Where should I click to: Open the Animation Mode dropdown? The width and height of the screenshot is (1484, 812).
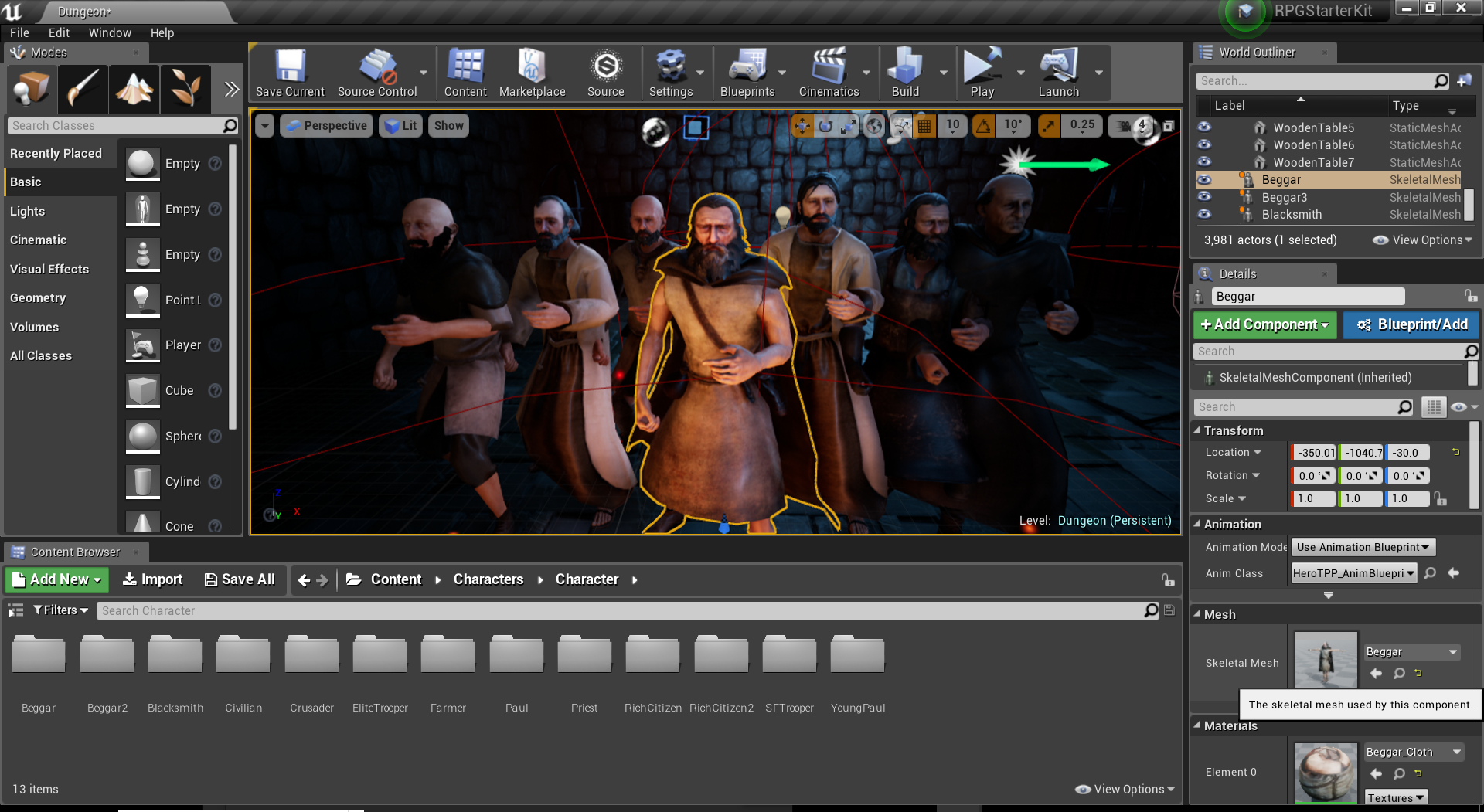pyautogui.click(x=1363, y=547)
